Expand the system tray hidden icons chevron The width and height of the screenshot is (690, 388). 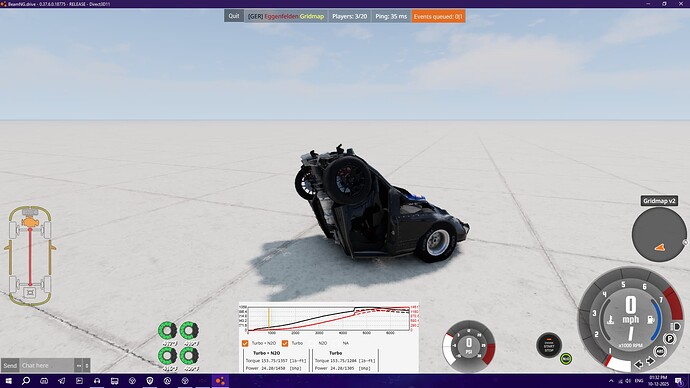tap(611, 381)
